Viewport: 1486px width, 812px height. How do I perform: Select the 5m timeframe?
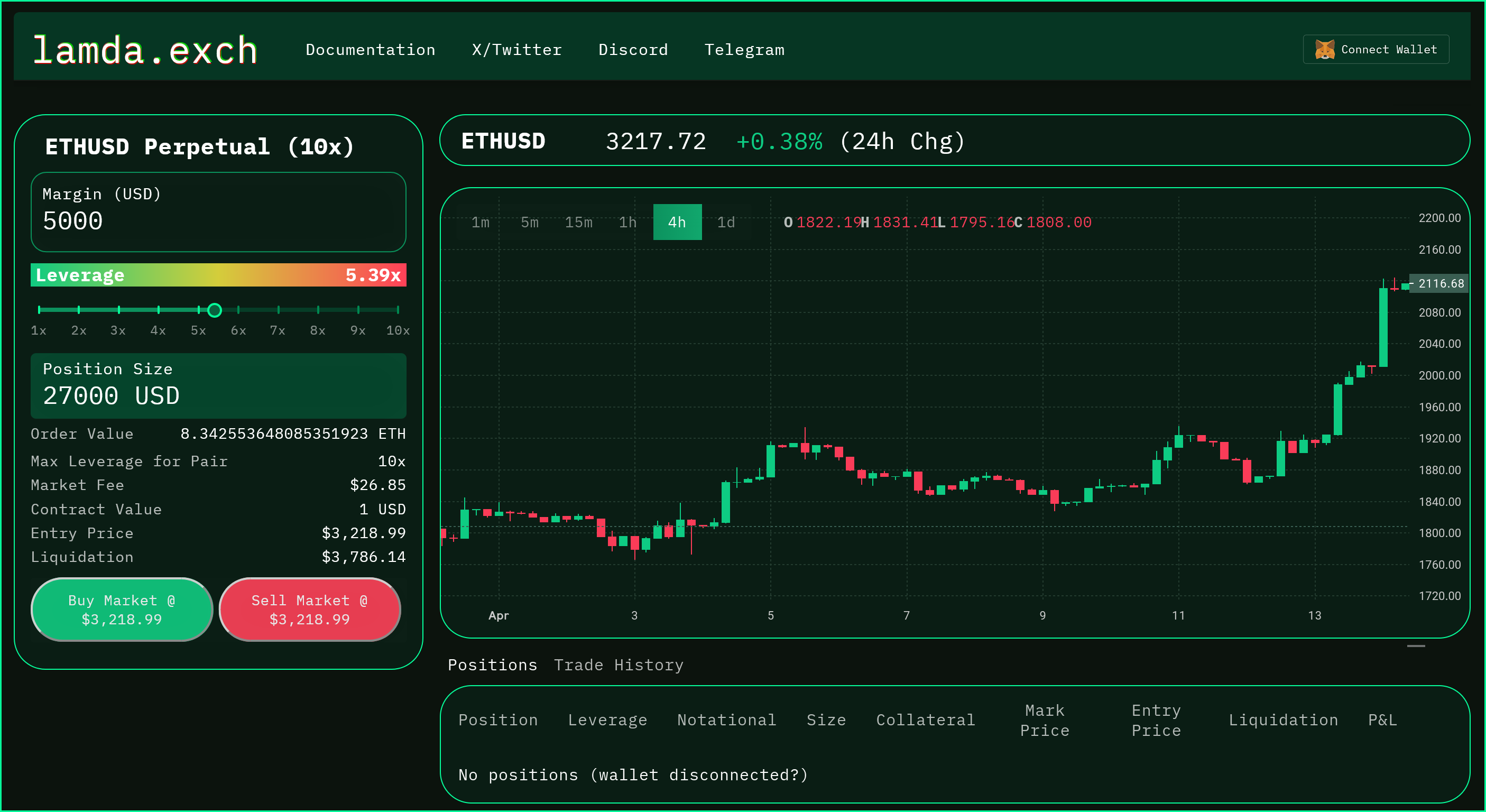point(529,222)
